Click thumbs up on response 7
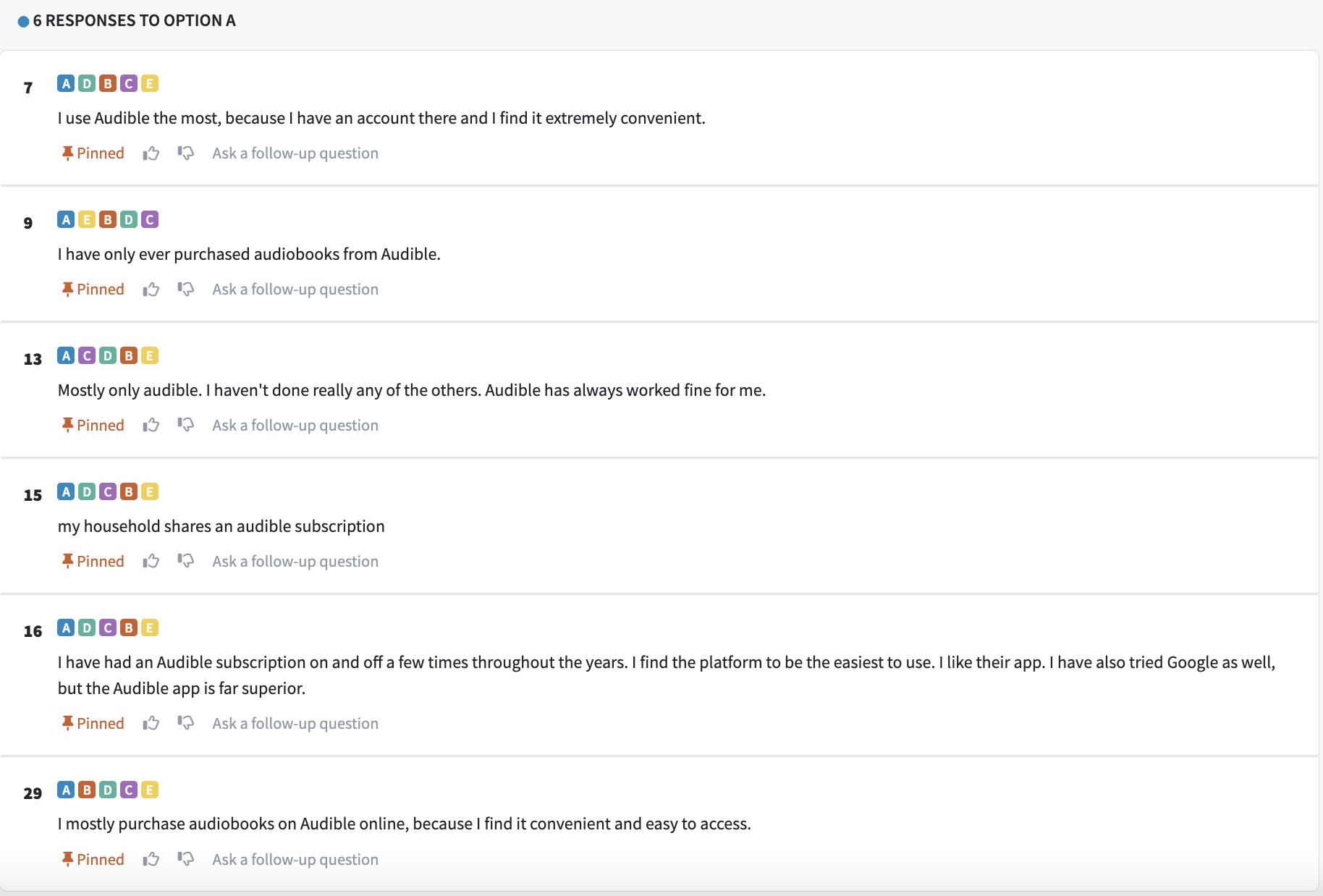 pyautogui.click(x=151, y=153)
